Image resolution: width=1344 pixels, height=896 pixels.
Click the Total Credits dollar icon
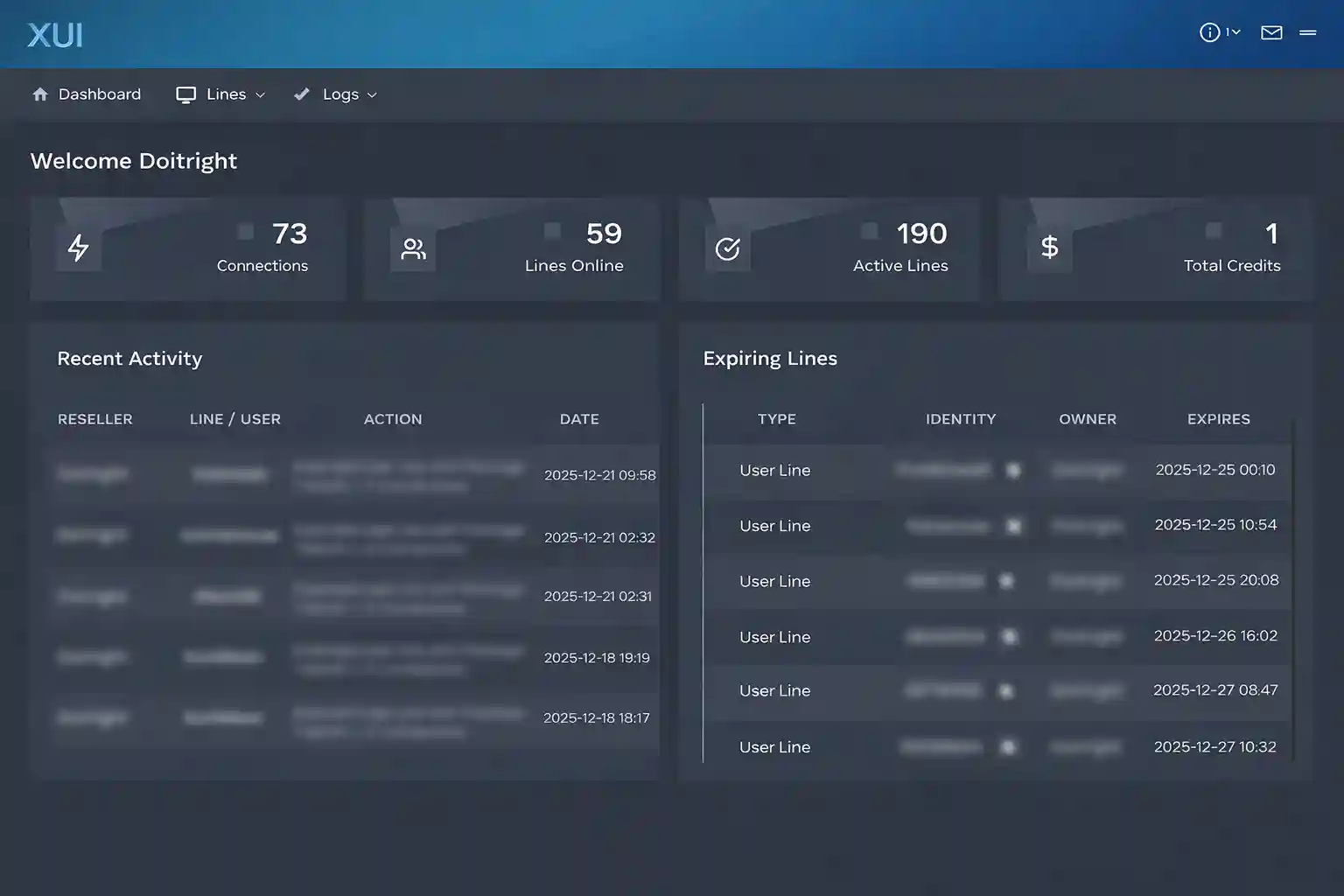click(x=1050, y=248)
